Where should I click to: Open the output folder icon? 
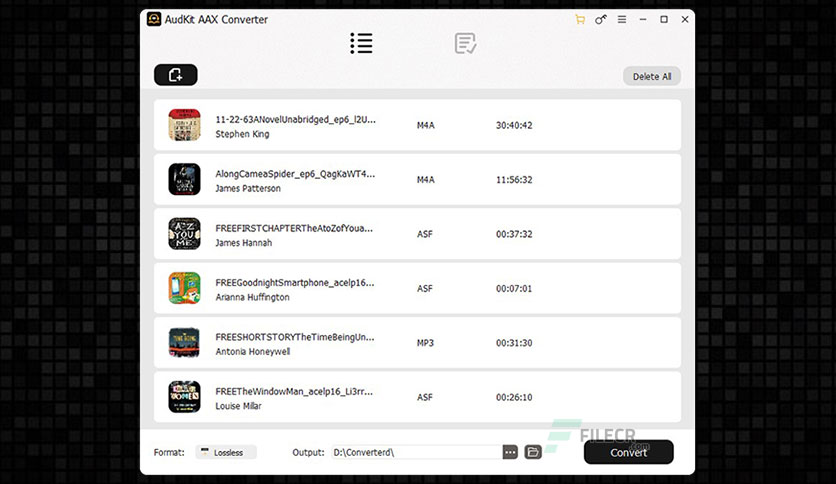(x=533, y=452)
